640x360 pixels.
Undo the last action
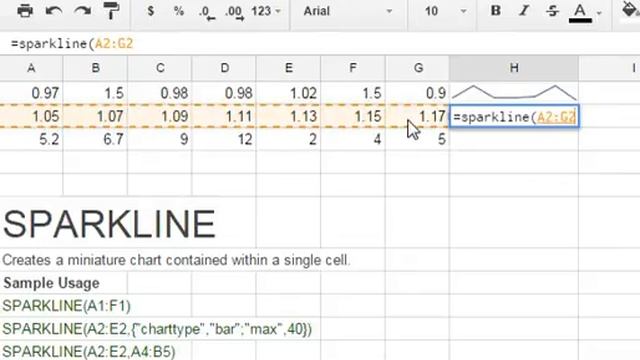click(x=54, y=11)
